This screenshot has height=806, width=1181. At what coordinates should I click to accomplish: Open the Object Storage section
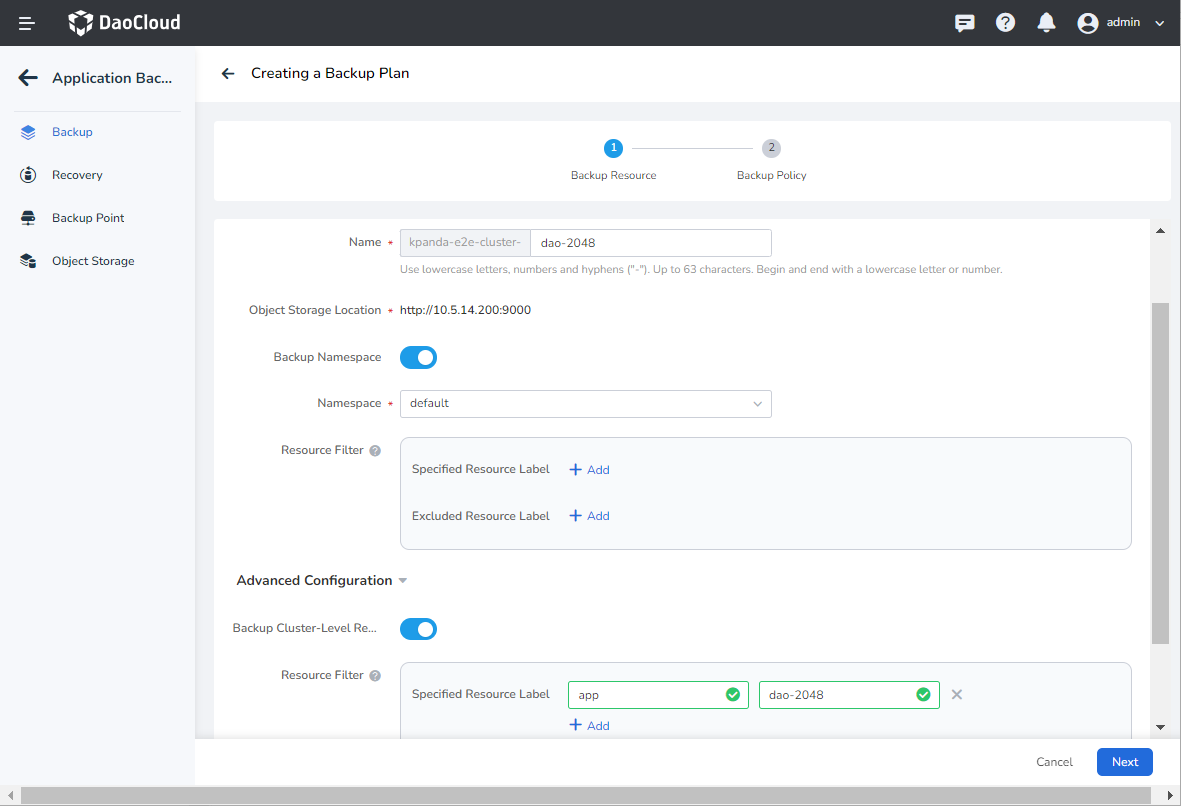click(92, 260)
